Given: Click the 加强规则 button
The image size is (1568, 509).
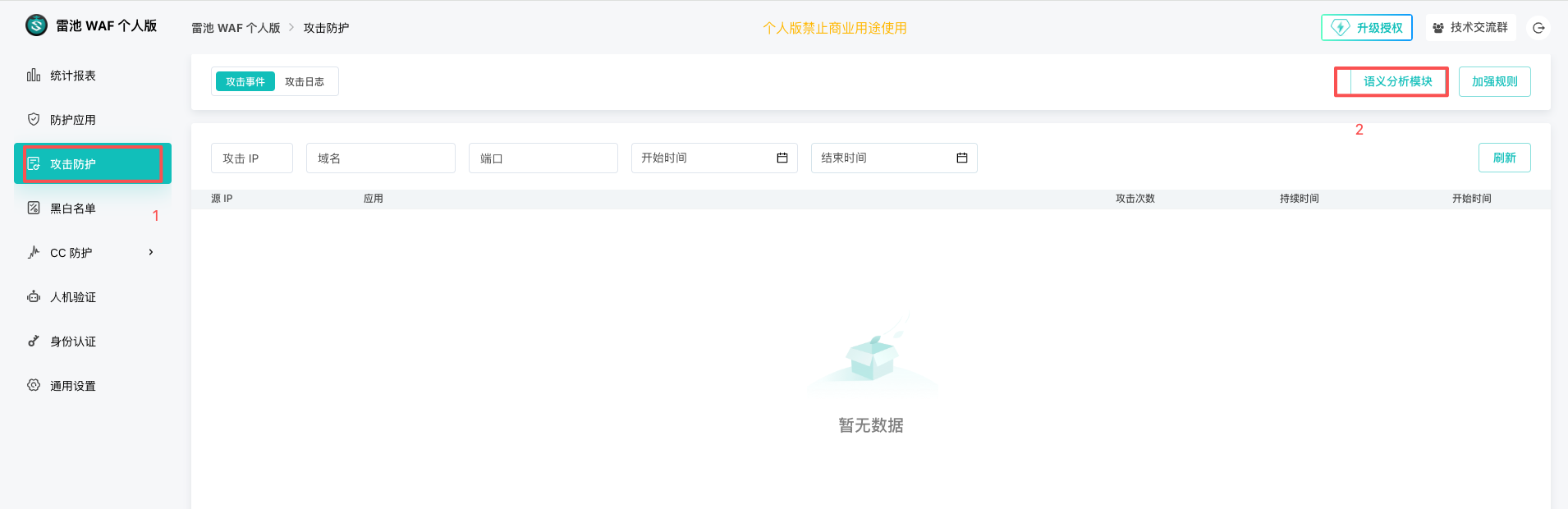Looking at the screenshot, I should point(1494,82).
